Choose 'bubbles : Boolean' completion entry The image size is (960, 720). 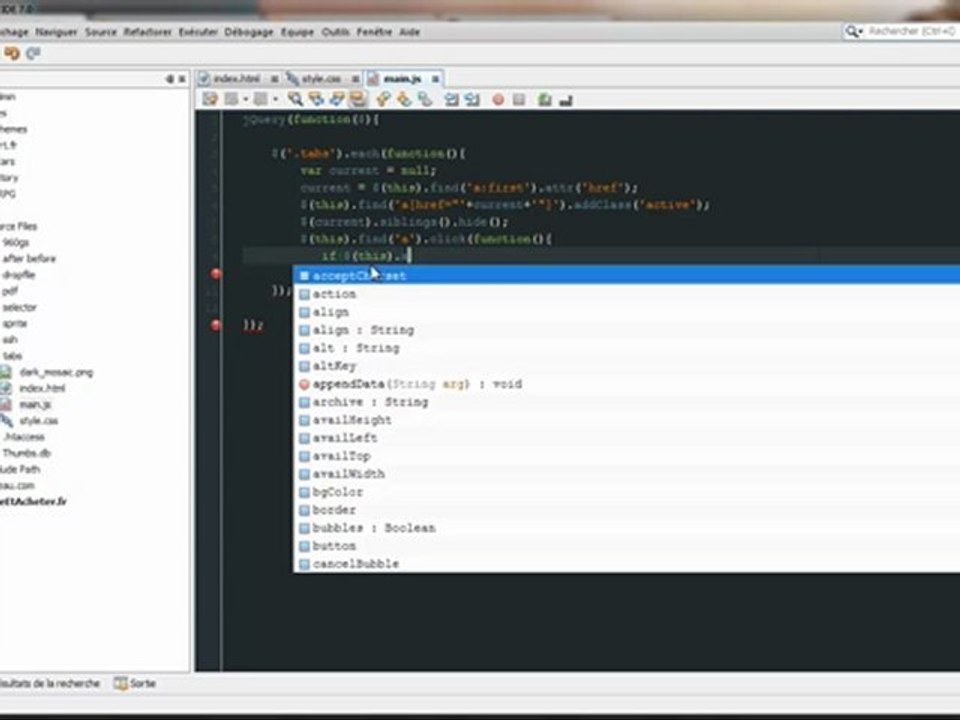627,528
